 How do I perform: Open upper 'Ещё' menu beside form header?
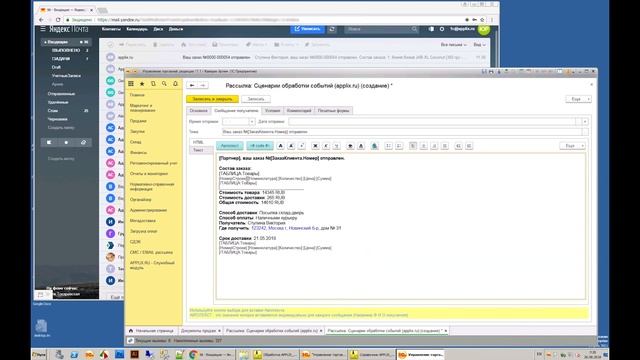click(578, 99)
